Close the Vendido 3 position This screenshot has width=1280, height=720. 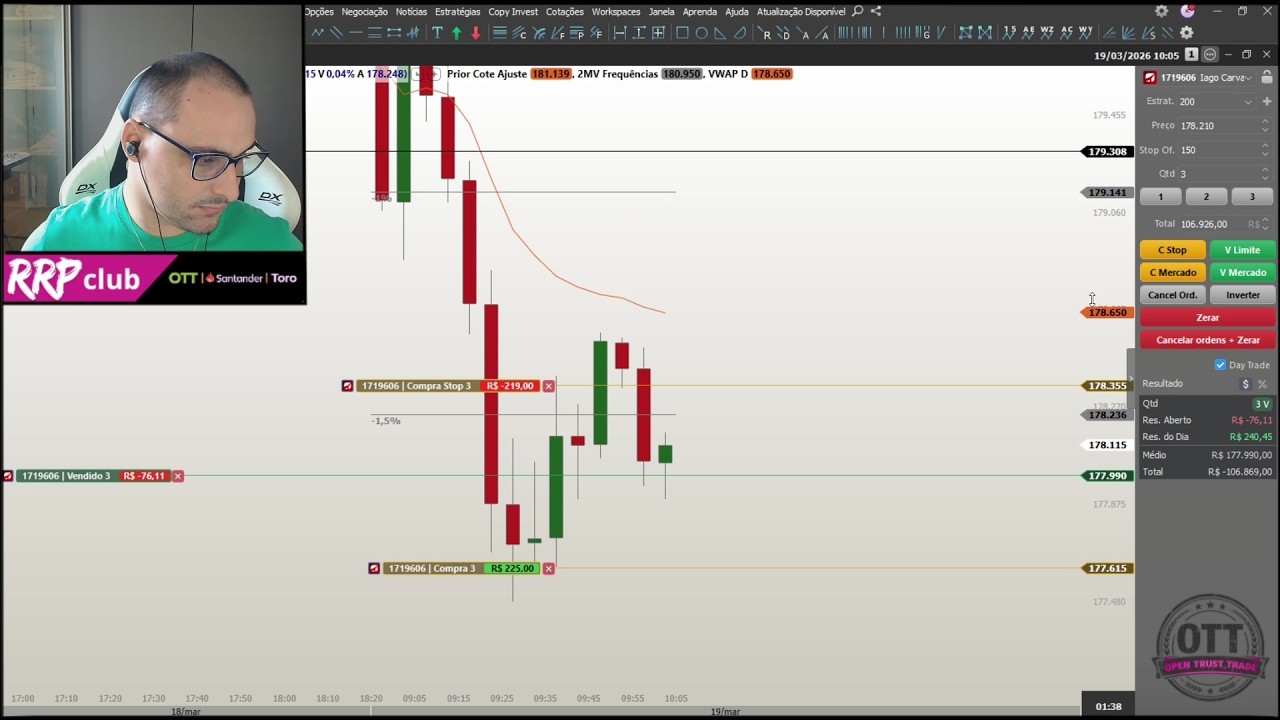(x=178, y=476)
